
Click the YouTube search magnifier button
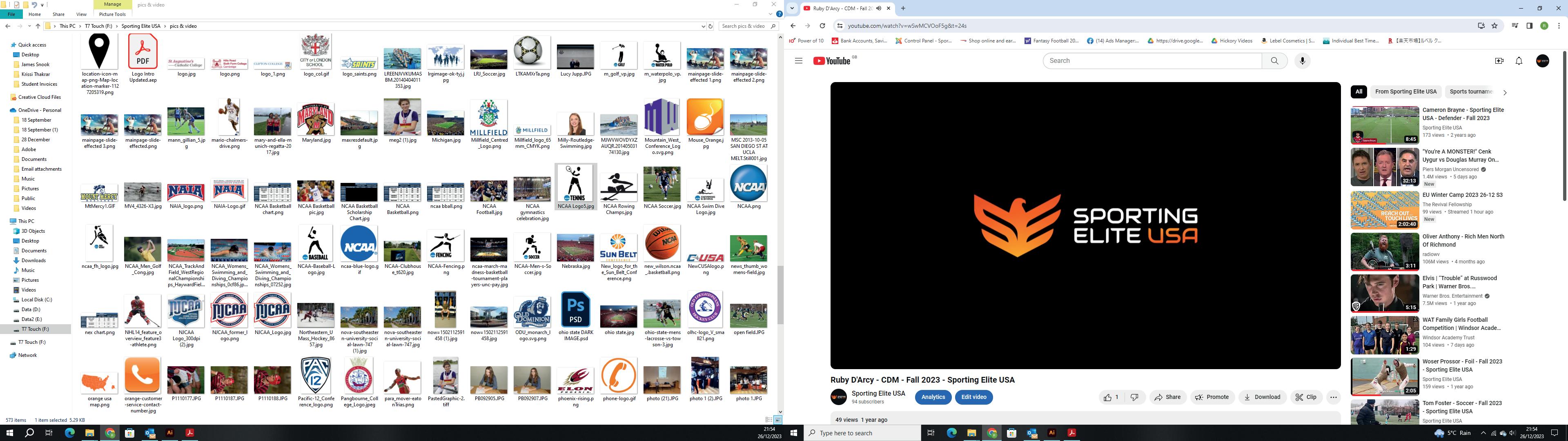pos(1274,61)
